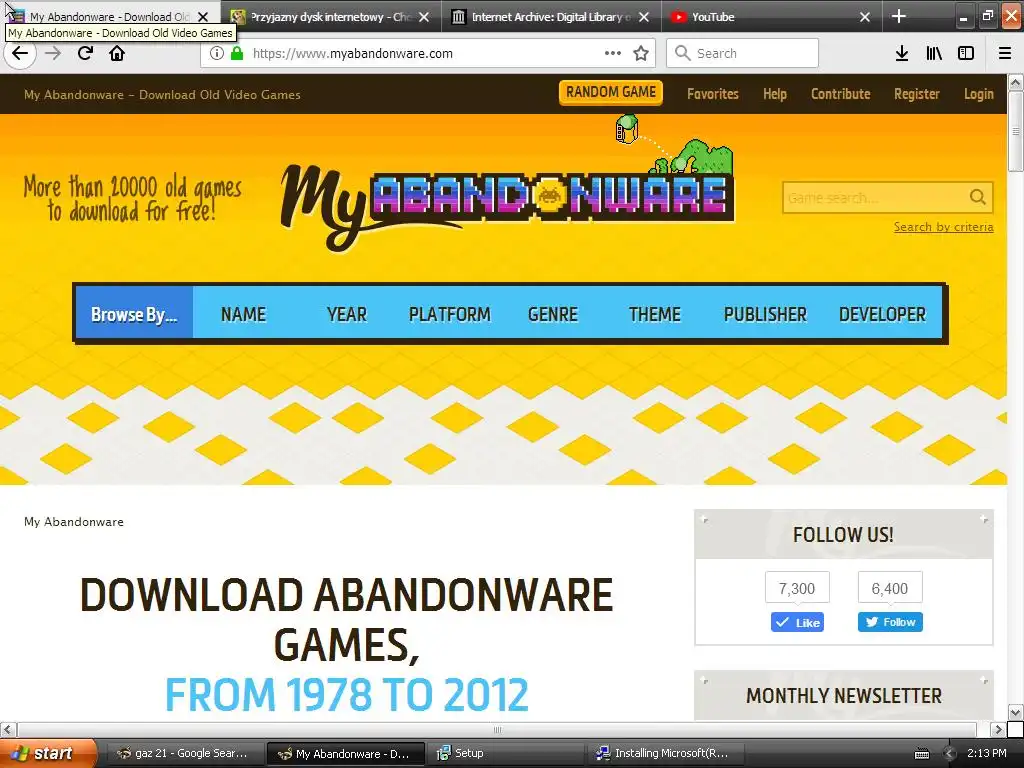Click the vertical scrollbar down arrow
The width and height of the screenshot is (1024, 768).
tap(1015, 712)
